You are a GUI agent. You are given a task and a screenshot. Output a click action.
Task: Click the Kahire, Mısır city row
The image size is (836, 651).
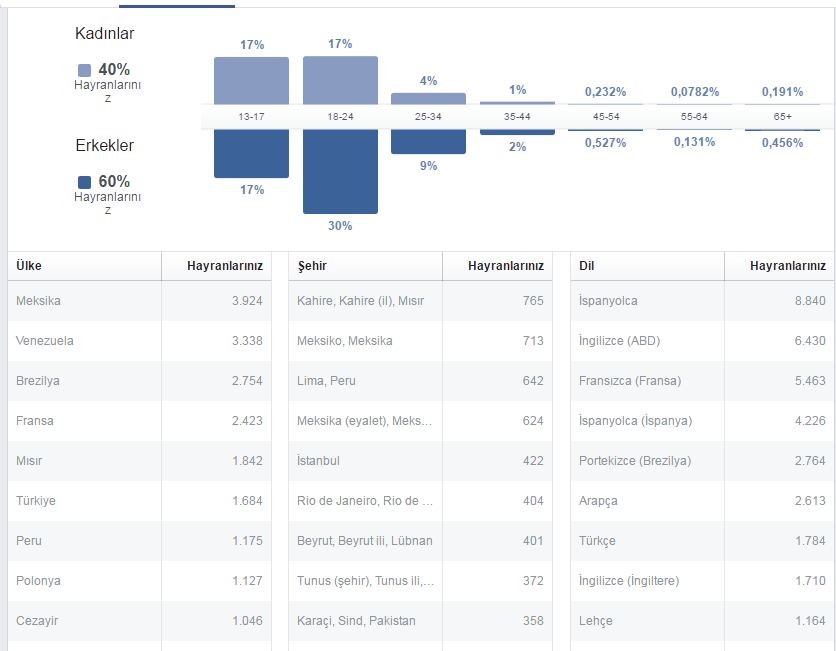tap(420, 301)
